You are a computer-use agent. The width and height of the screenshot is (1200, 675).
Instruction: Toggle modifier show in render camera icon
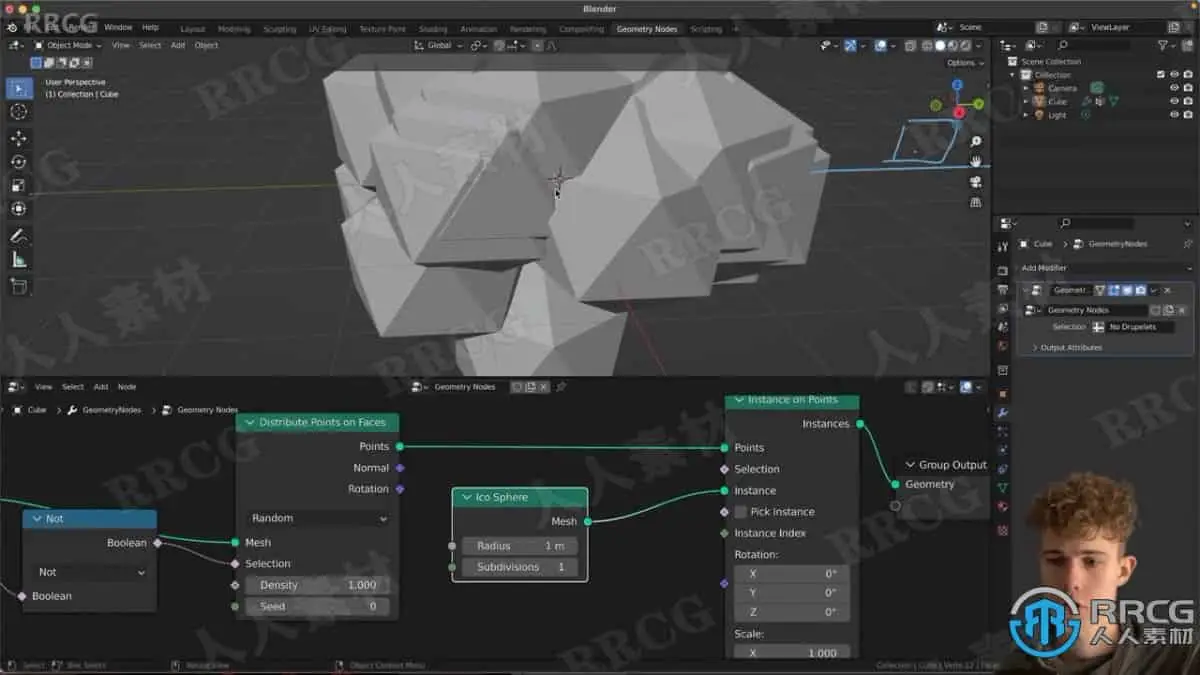click(1139, 290)
